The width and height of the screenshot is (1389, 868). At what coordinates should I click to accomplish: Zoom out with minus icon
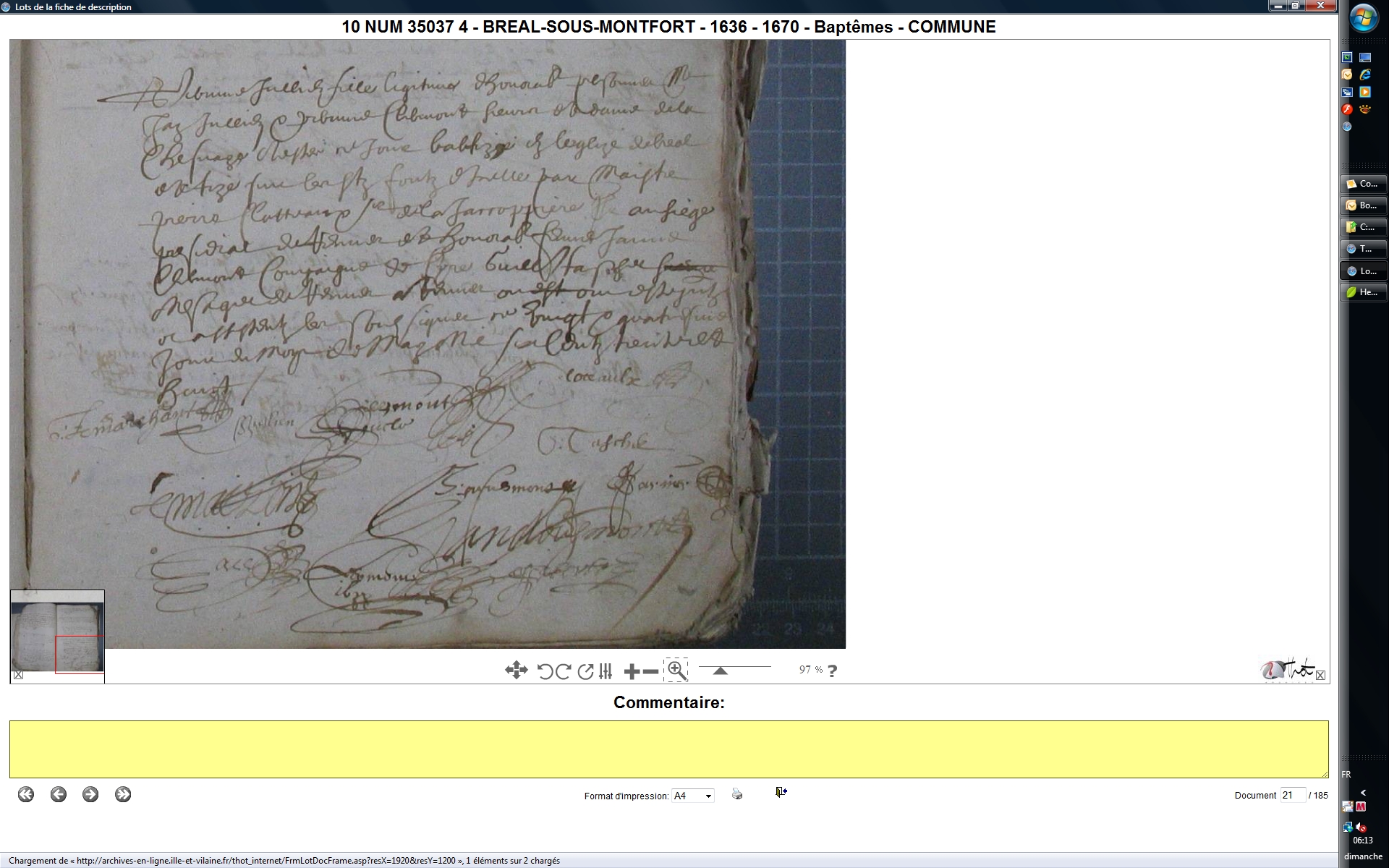(650, 671)
